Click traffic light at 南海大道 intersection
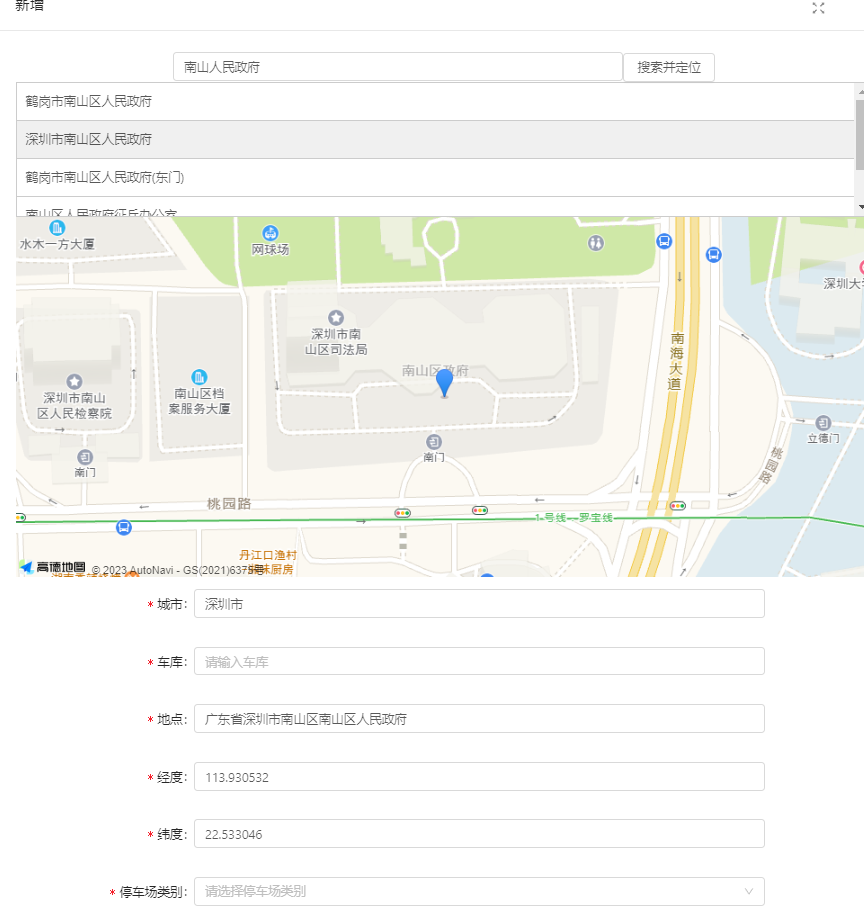 678,505
